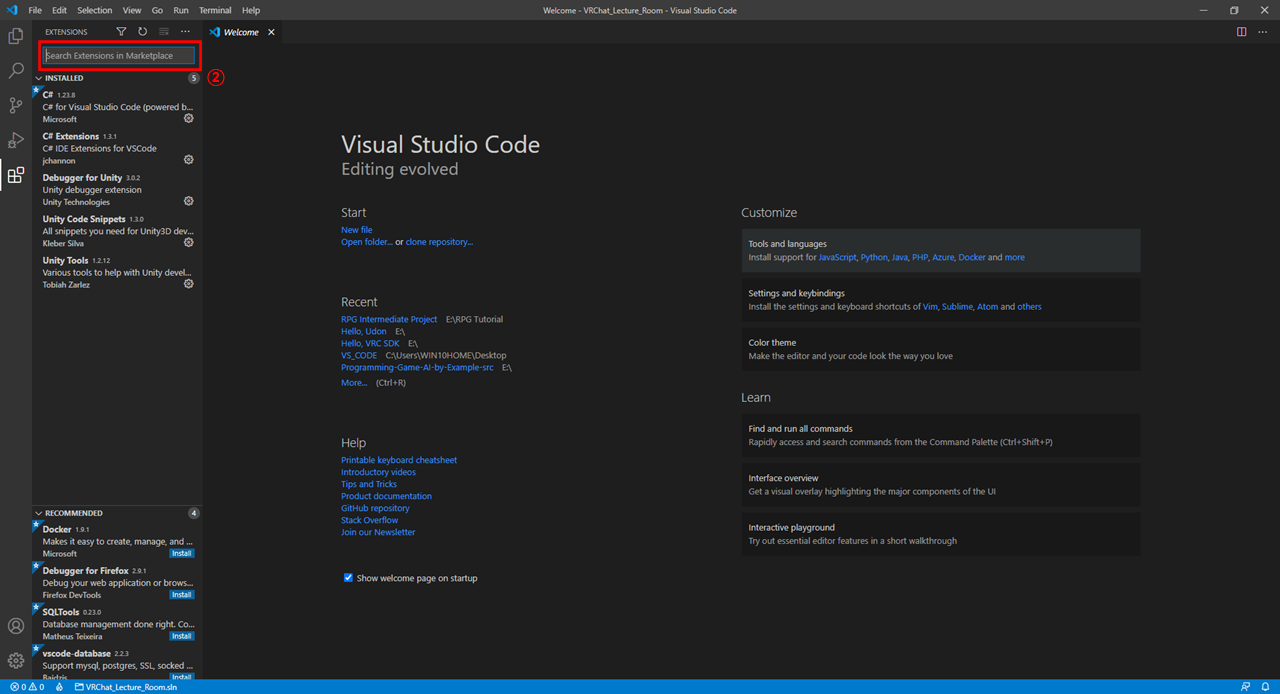
Task: Click the Python language support link
Action: coord(874,257)
